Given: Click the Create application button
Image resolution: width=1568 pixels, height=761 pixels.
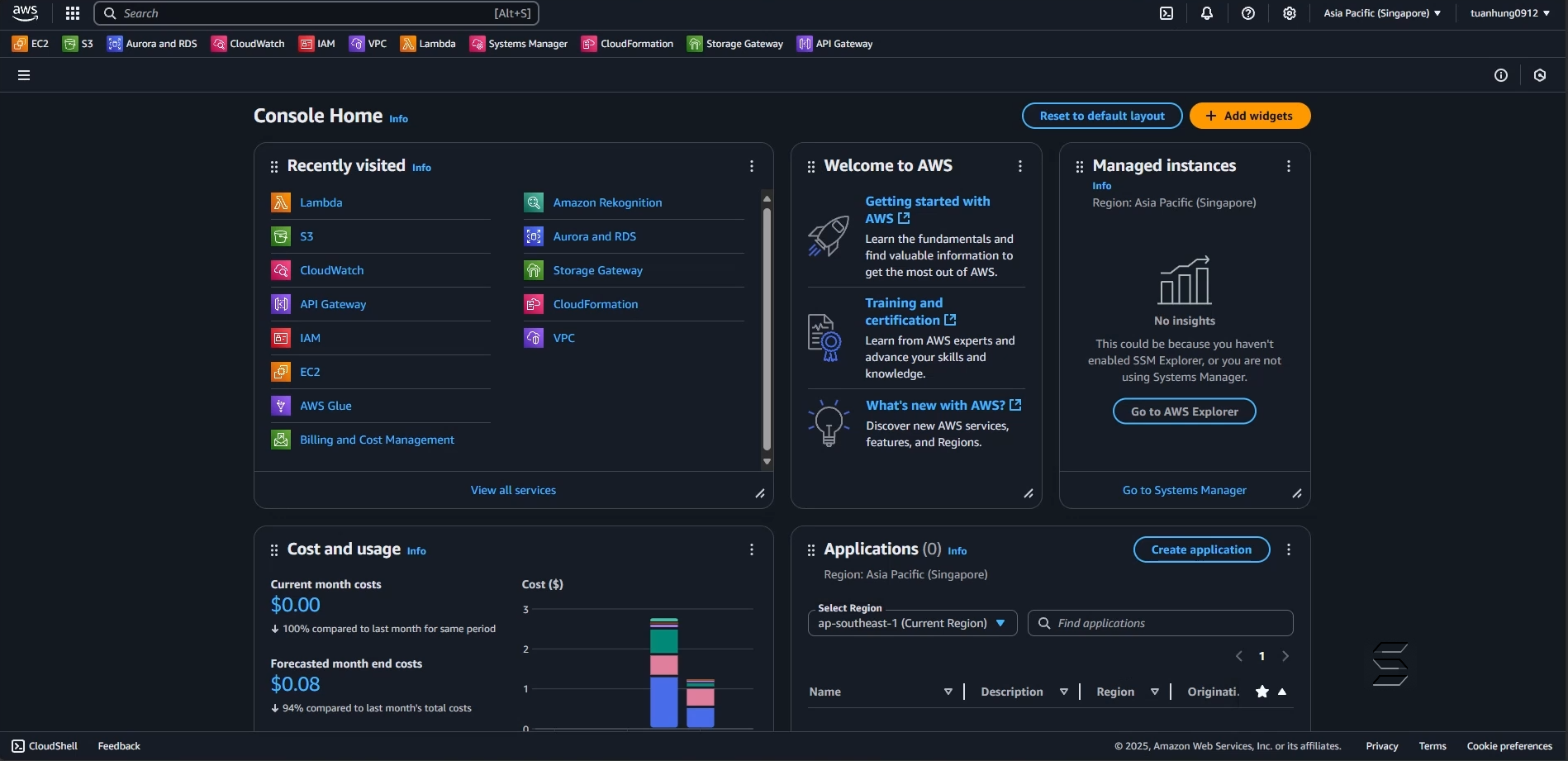Looking at the screenshot, I should [1202, 549].
